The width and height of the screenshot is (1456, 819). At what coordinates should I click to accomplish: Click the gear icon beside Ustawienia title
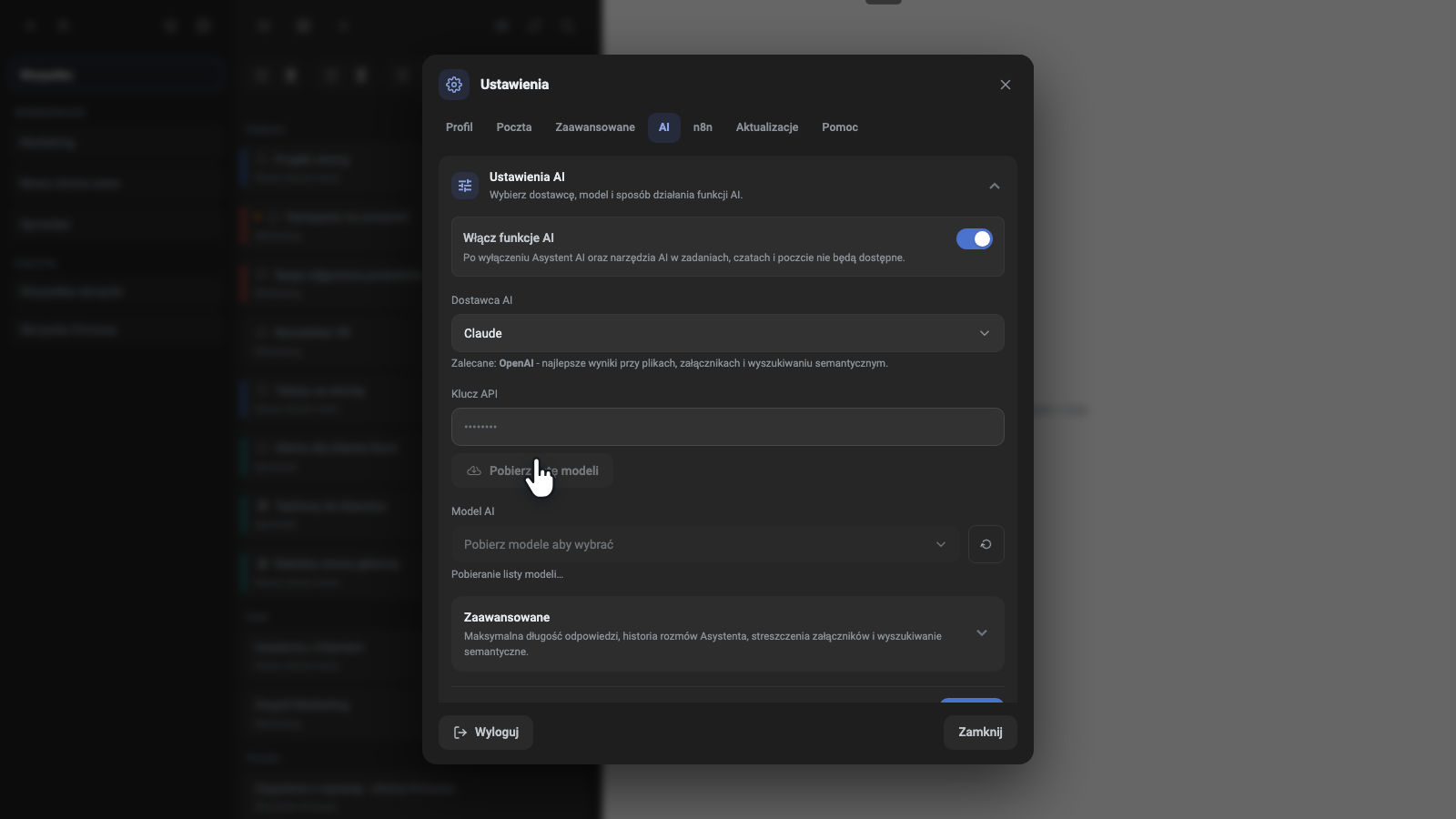click(454, 85)
